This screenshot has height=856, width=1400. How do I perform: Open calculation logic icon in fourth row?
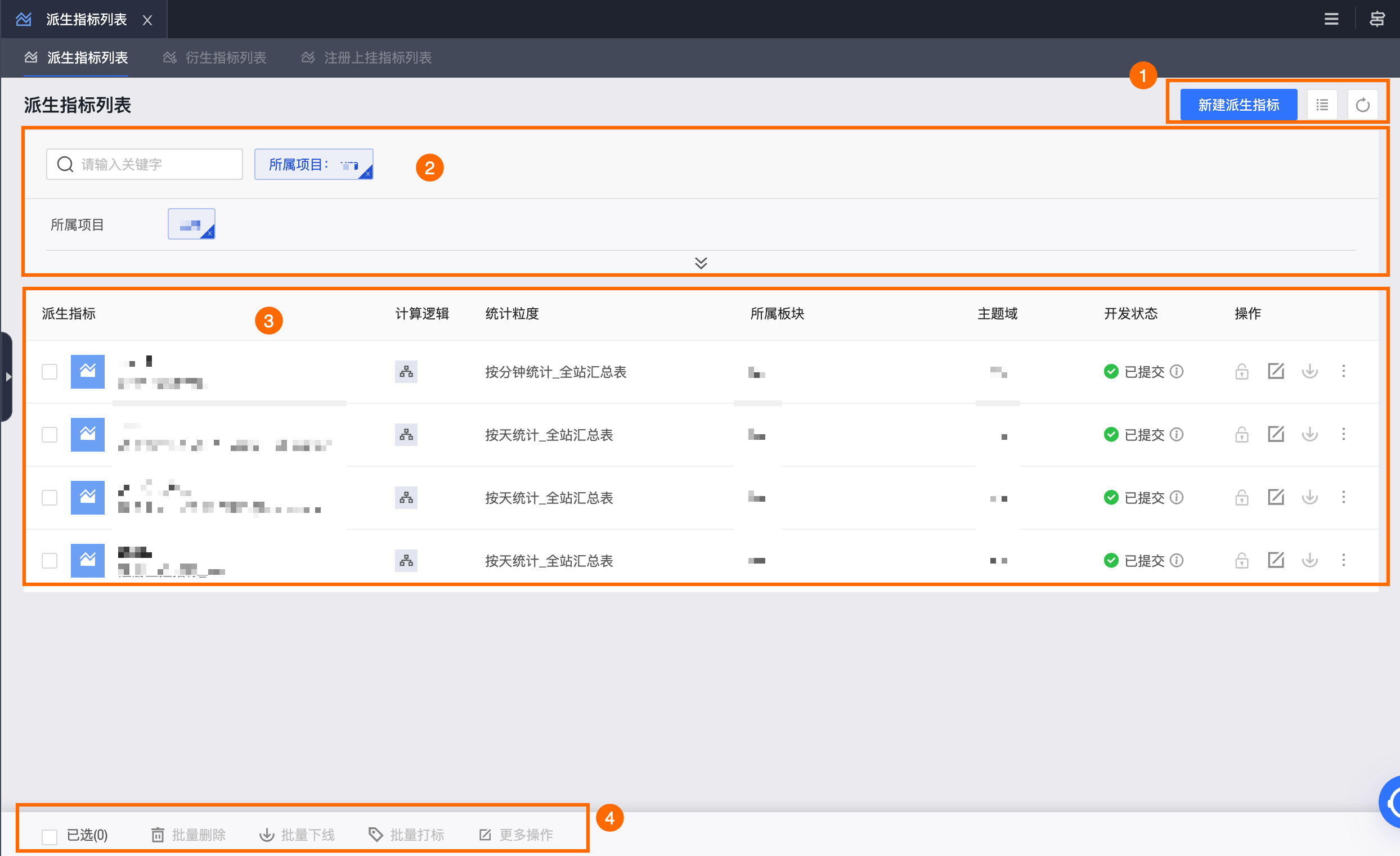(406, 561)
